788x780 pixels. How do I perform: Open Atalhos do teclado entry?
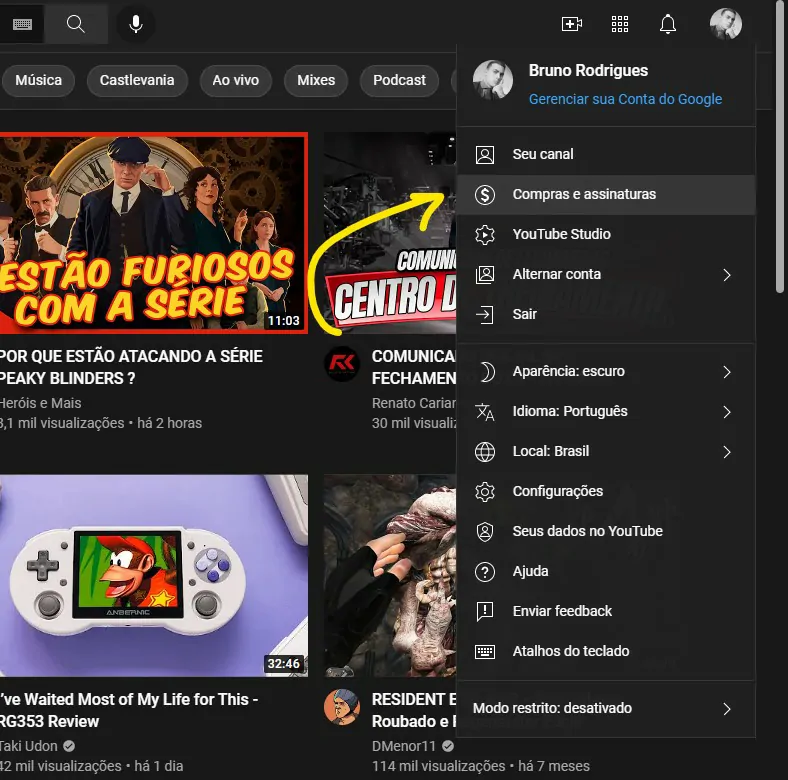(x=606, y=652)
